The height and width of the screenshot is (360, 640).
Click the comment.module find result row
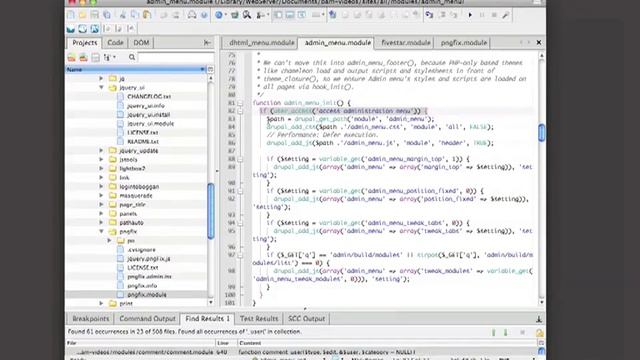pyautogui.click(x=302, y=352)
